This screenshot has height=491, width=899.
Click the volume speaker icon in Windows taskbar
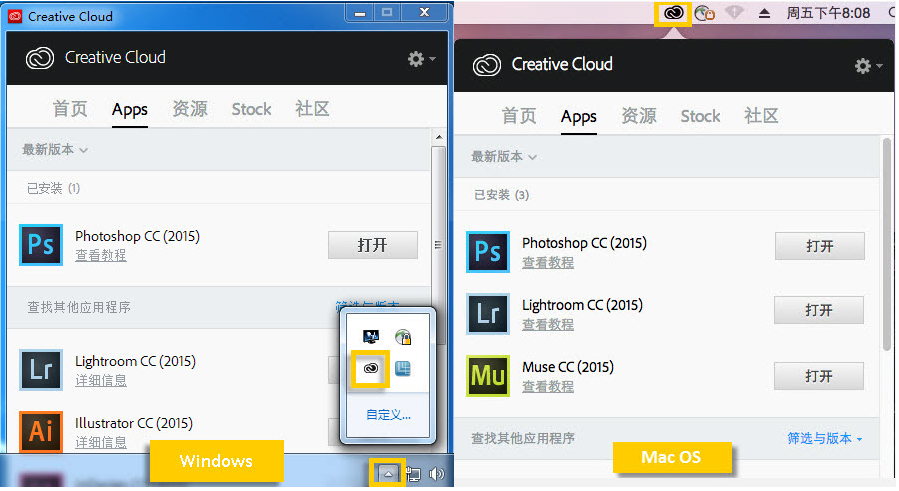pyautogui.click(x=436, y=474)
